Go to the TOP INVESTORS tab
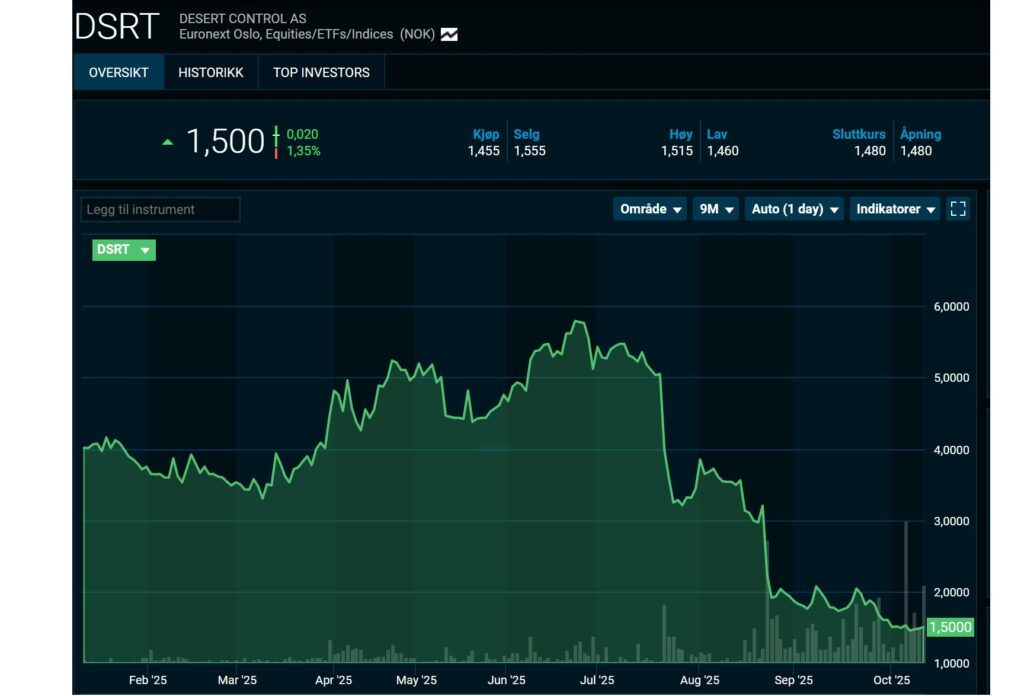This screenshot has height=696, width=1024. [x=321, y=72]
